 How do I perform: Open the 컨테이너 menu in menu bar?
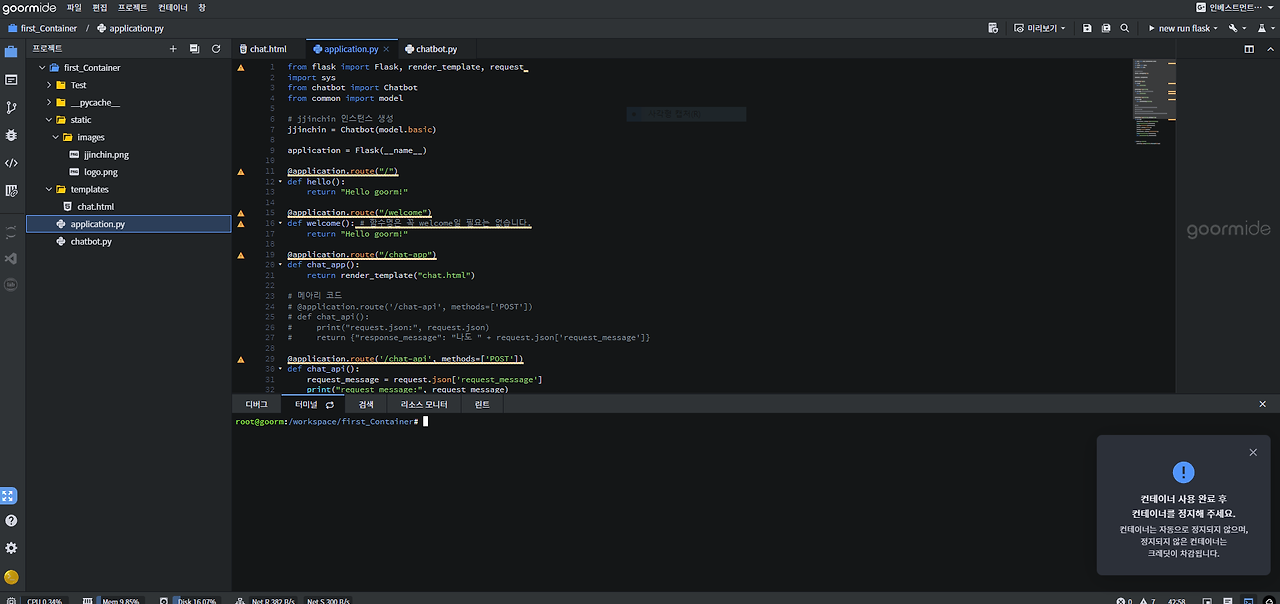[172, 7]
